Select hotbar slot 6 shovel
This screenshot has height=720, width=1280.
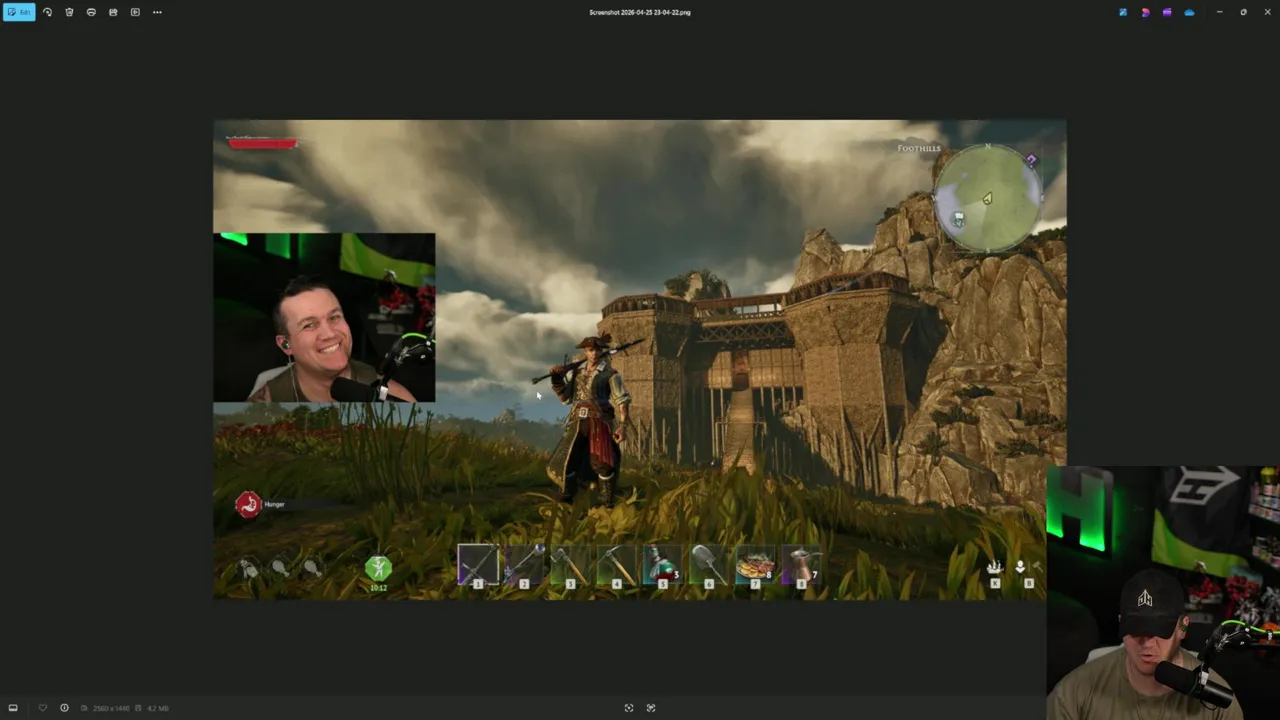point(708,566)
